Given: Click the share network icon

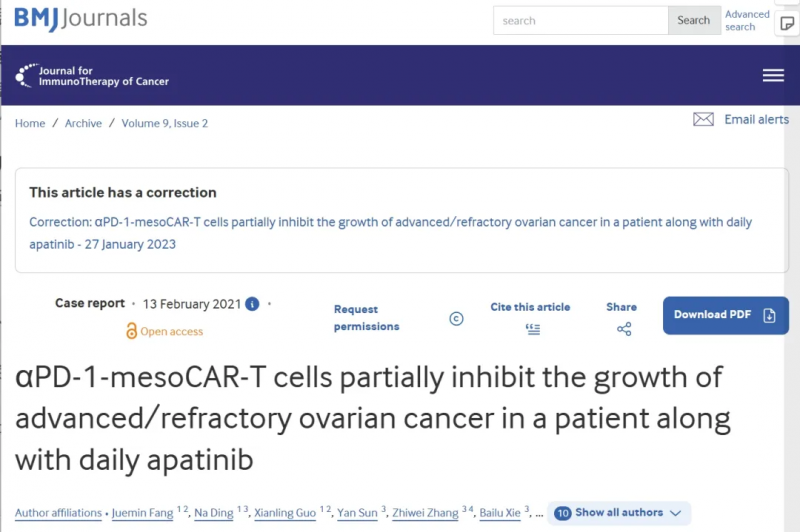Looking at the screenshot, I should pos(624,329).
